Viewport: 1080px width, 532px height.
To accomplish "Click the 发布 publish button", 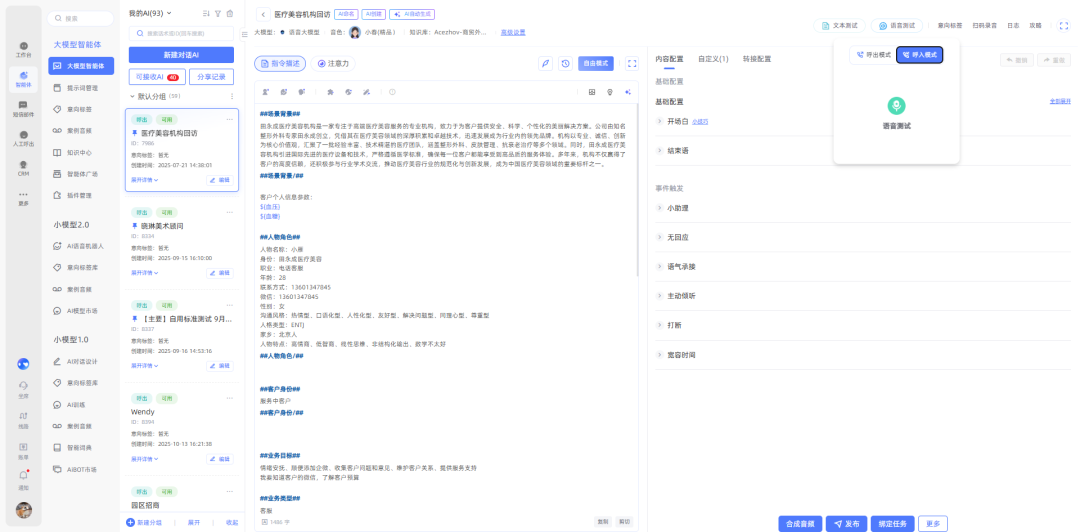I will tap(846, 523).
